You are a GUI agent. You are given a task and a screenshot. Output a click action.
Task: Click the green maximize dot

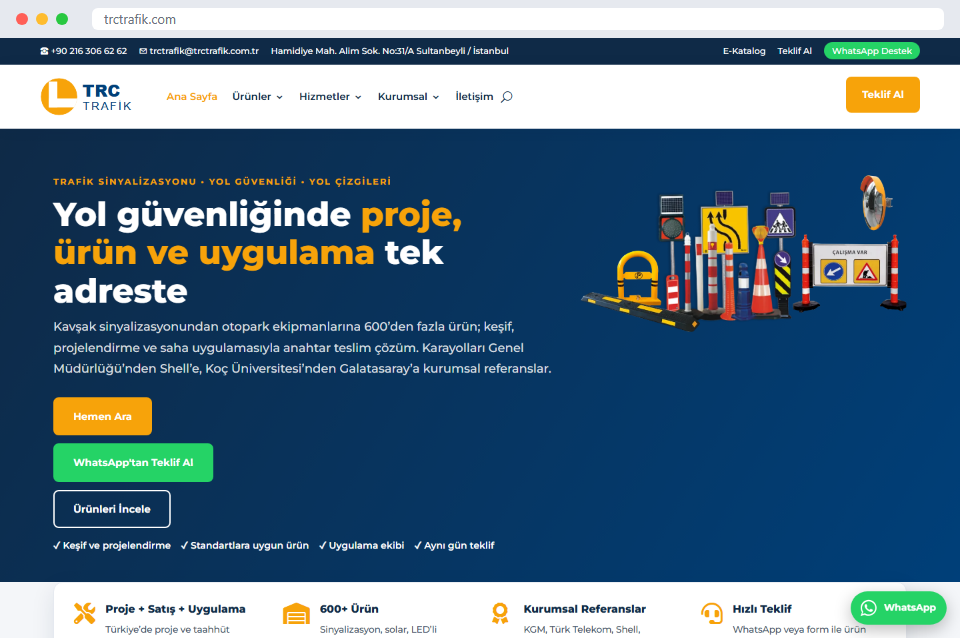[62, 19]
